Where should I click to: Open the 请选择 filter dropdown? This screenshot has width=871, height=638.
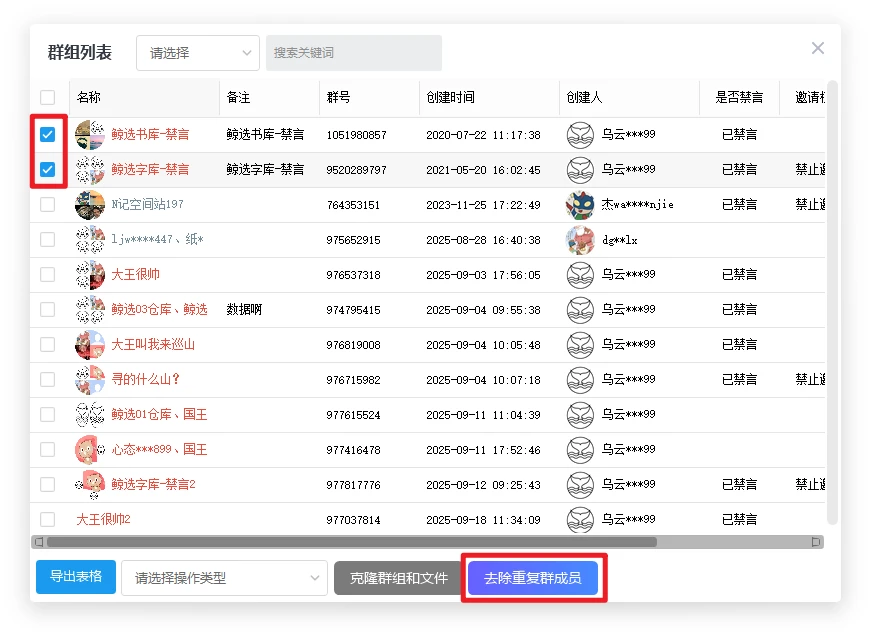coord(197,53)
